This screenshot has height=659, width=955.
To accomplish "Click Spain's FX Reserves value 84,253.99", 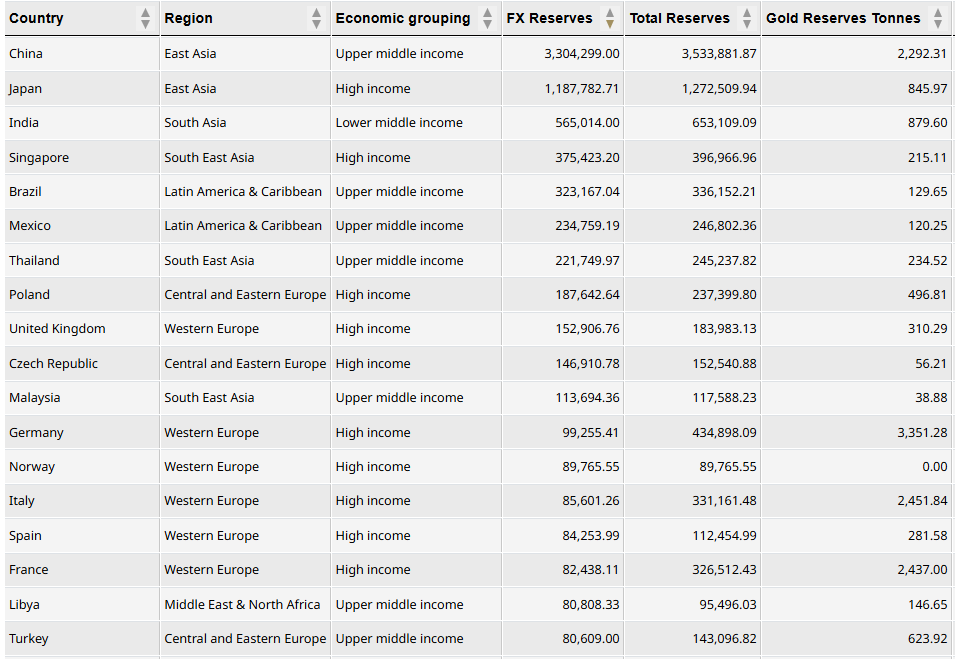I will point(591,535).
